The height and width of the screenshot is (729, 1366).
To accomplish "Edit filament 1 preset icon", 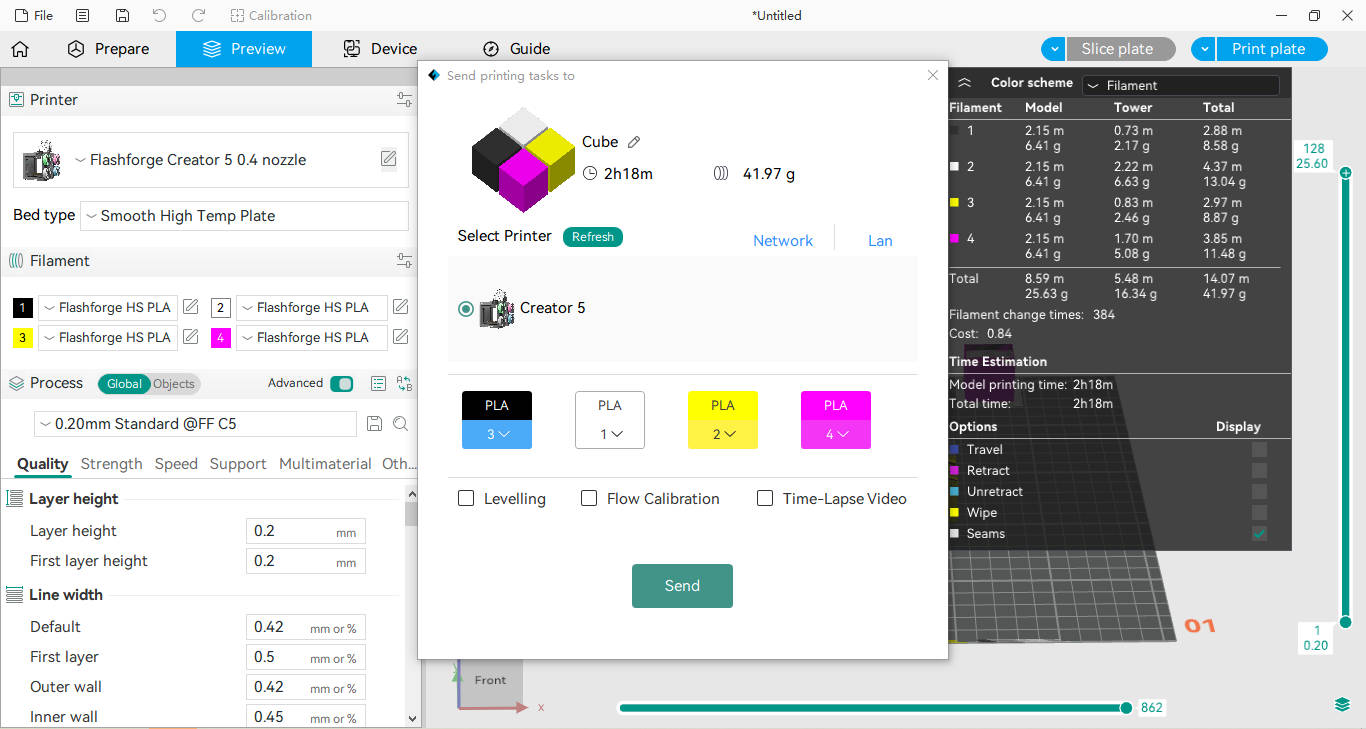I will (x=191, y=307).
